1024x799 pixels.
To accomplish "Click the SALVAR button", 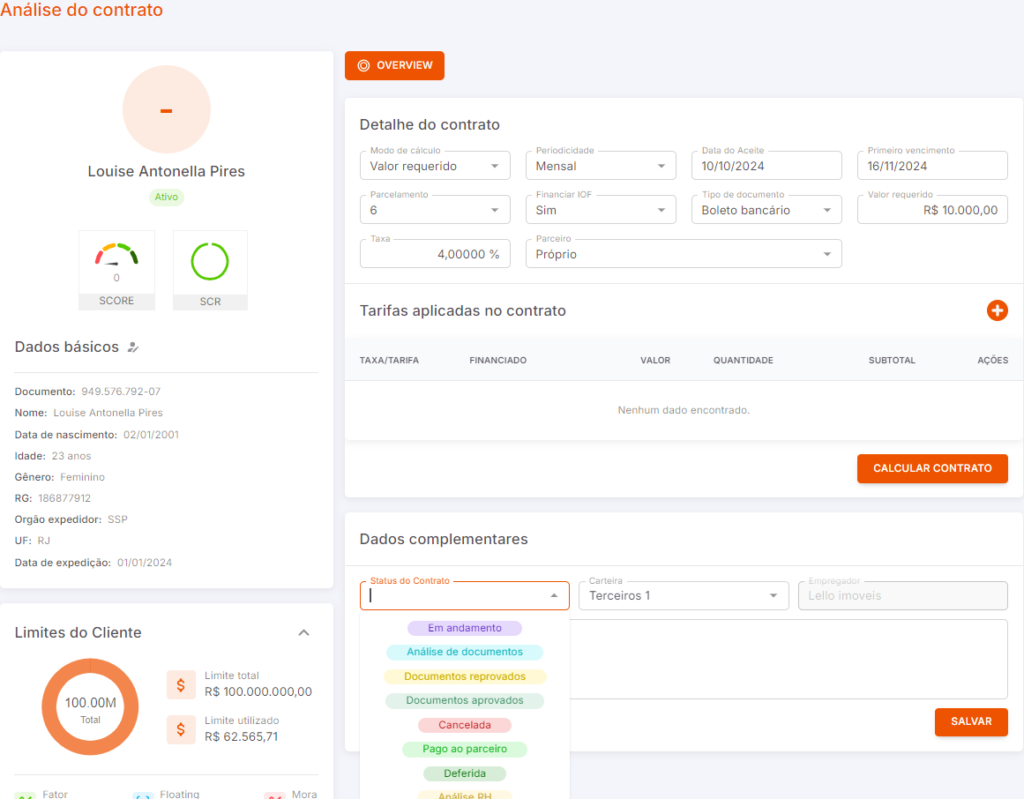I will 971,721.
